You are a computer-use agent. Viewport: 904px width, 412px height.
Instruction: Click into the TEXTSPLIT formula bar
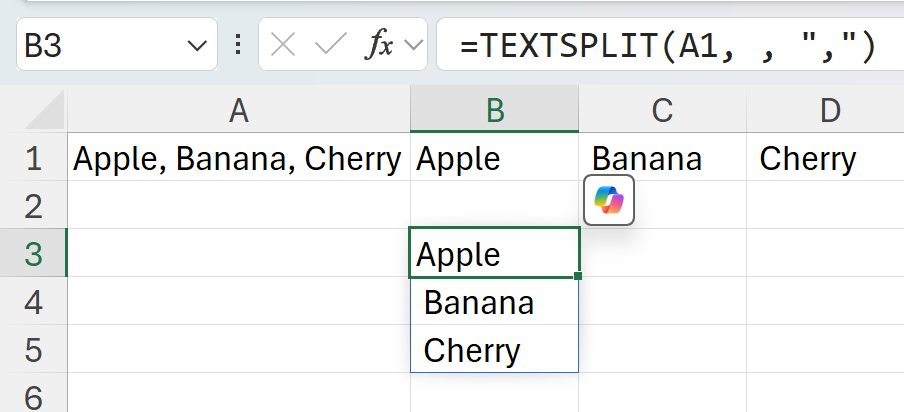click(x=668, y=45)
